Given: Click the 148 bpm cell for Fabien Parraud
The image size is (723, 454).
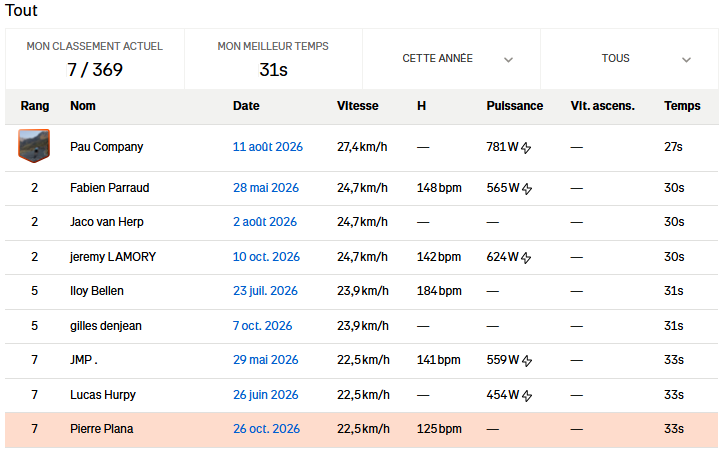Looking at the screenshot, I should coord(439,188).
